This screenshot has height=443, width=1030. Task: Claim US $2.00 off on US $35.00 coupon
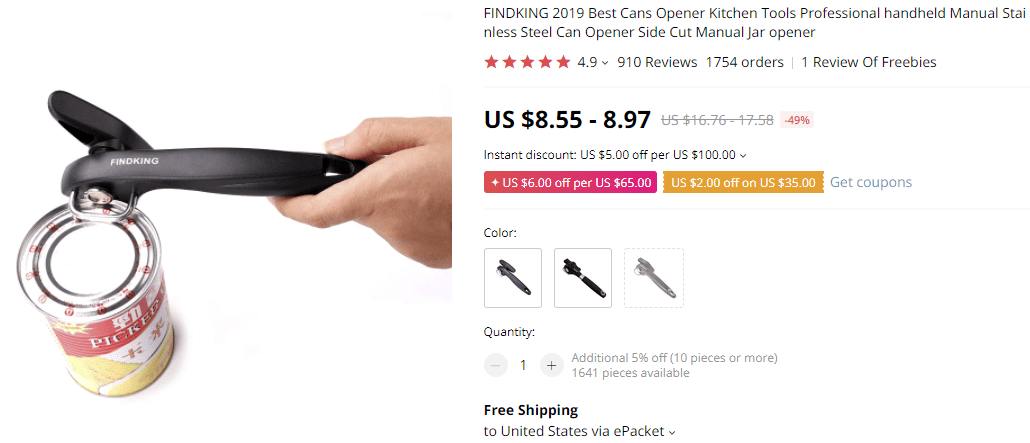(743, 183)
